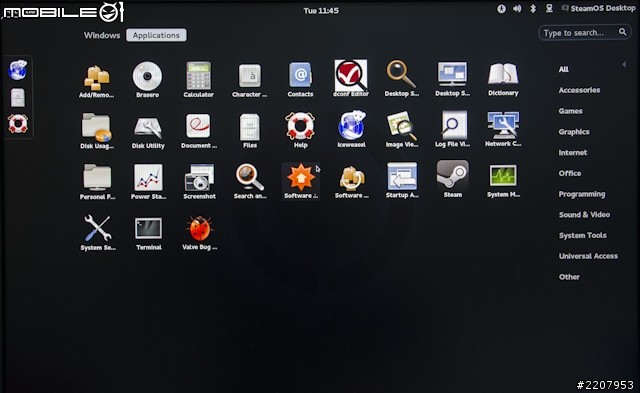640x393 pixels.
Task: Open the Add/Remove Software app
Action: [96, 81]
